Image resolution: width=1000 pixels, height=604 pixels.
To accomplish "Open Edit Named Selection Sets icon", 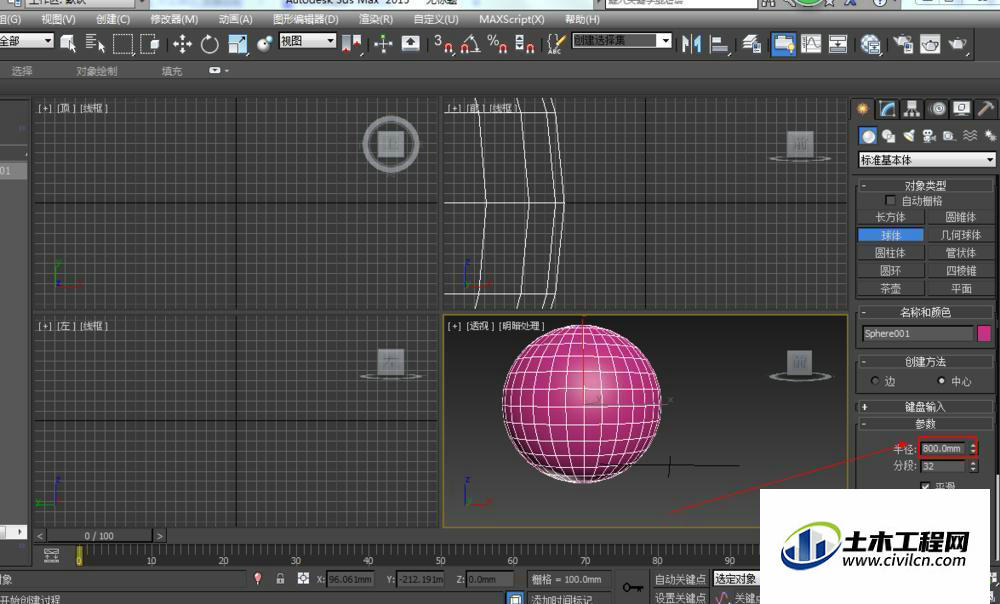I will [555, 44].
